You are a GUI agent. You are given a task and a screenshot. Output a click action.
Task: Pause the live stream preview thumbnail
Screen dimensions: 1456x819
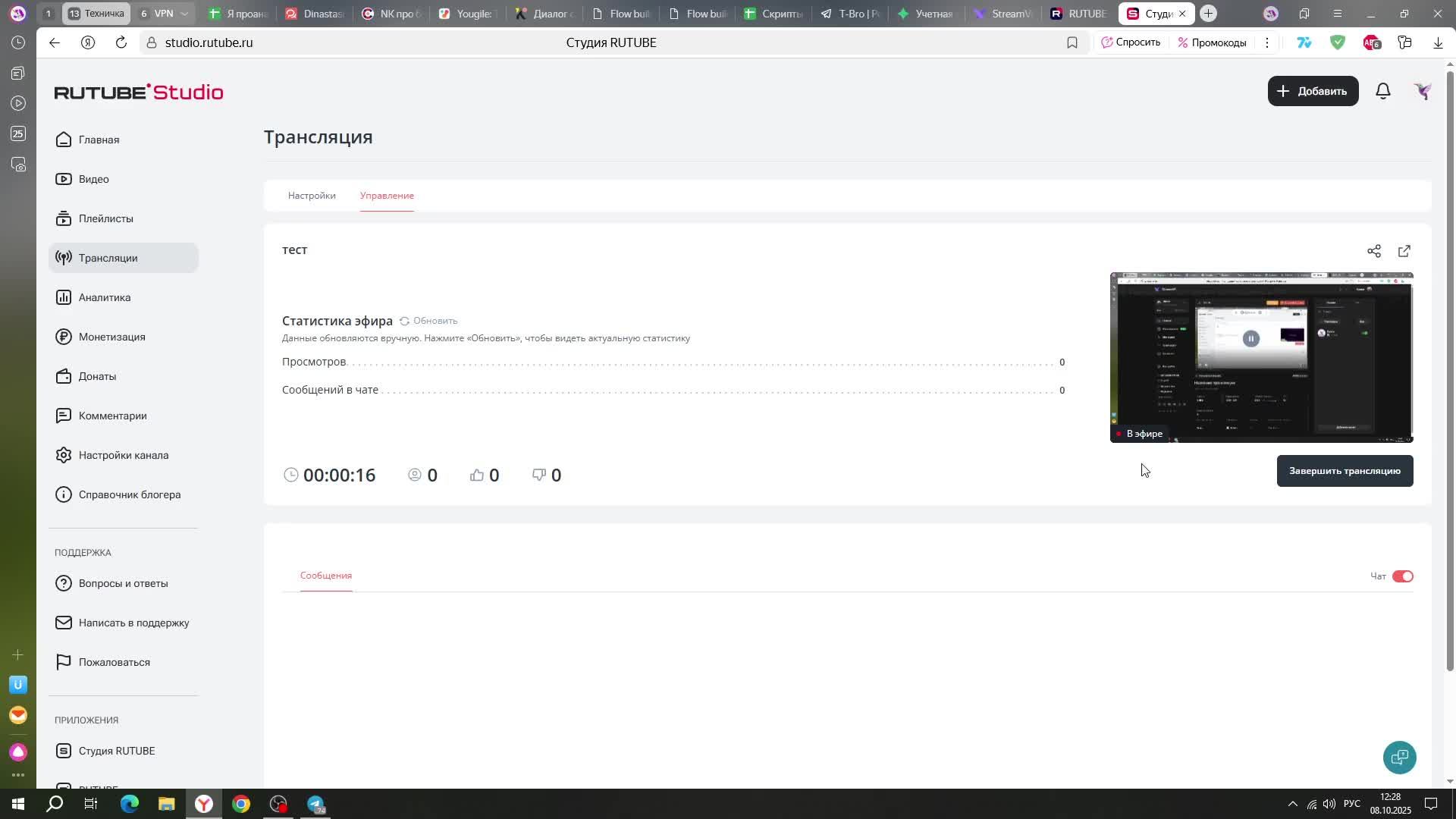coord(1250,339)
